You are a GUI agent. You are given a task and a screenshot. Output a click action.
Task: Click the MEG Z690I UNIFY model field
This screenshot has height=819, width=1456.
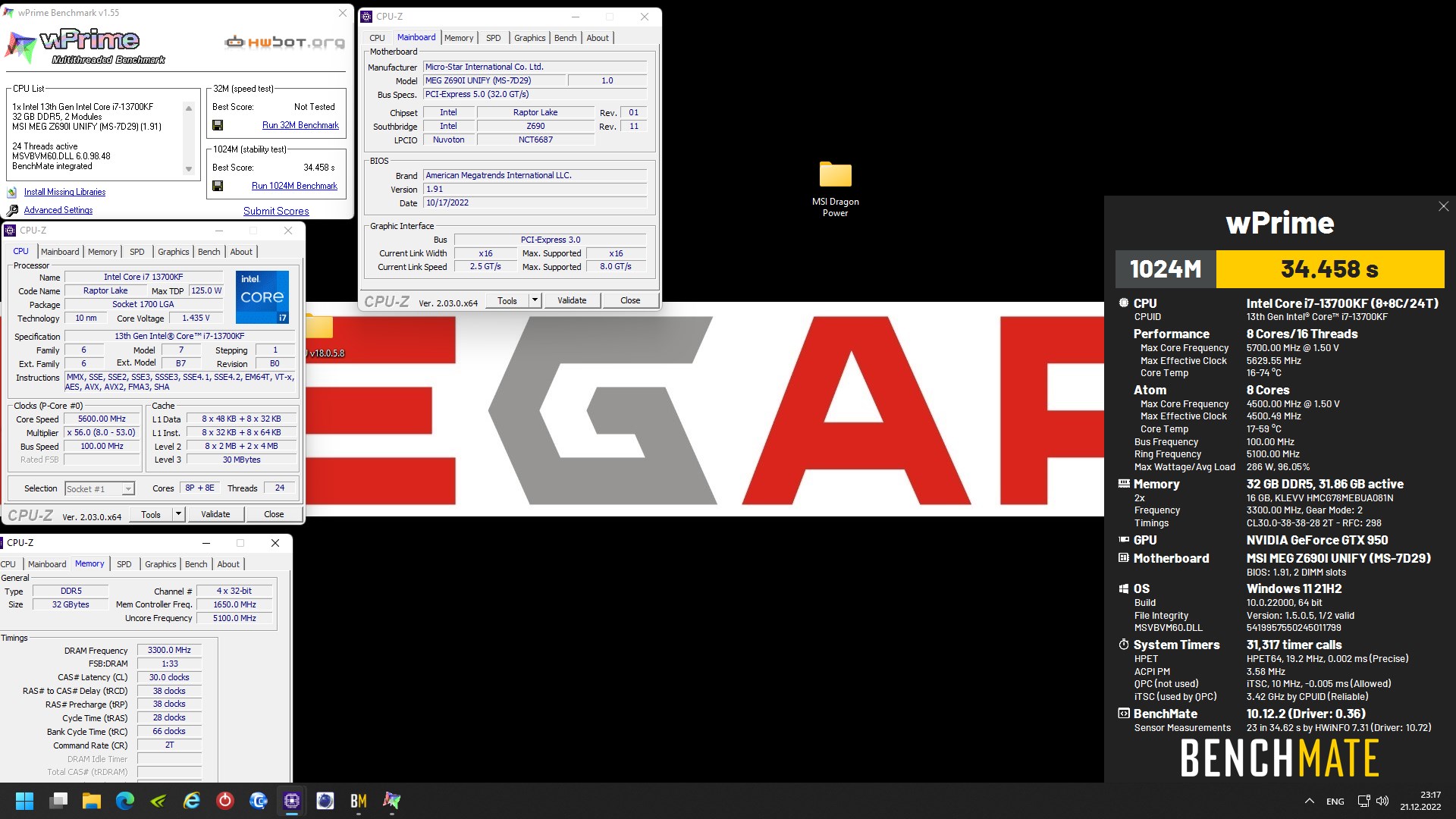tap(494, 80)
